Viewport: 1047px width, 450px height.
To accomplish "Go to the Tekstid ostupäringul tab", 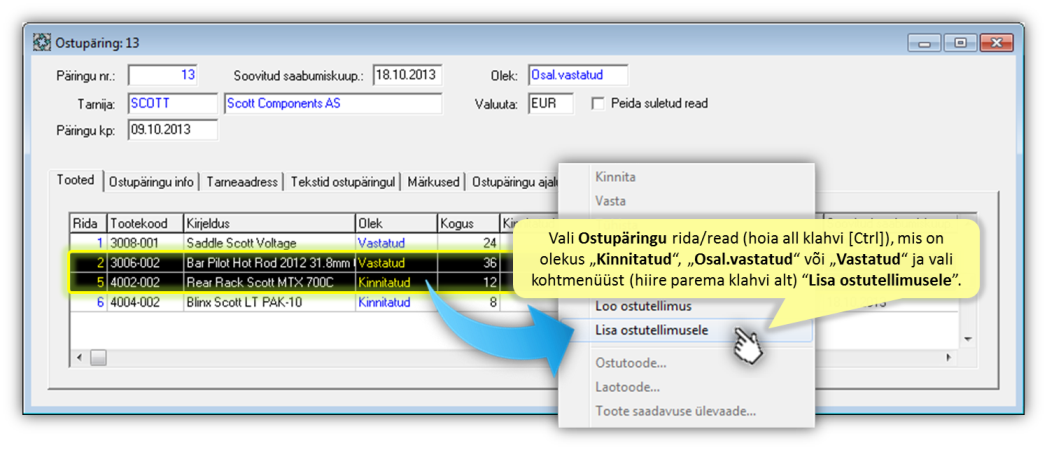I will pos(344,182).
